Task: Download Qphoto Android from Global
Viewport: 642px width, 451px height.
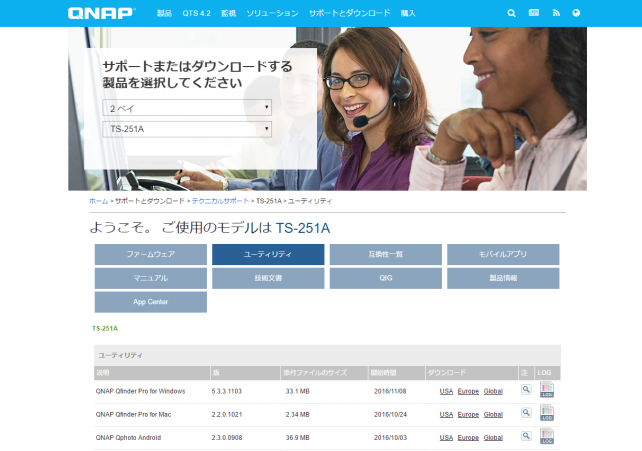Action: pyautogui.click(x=493, y=438)
